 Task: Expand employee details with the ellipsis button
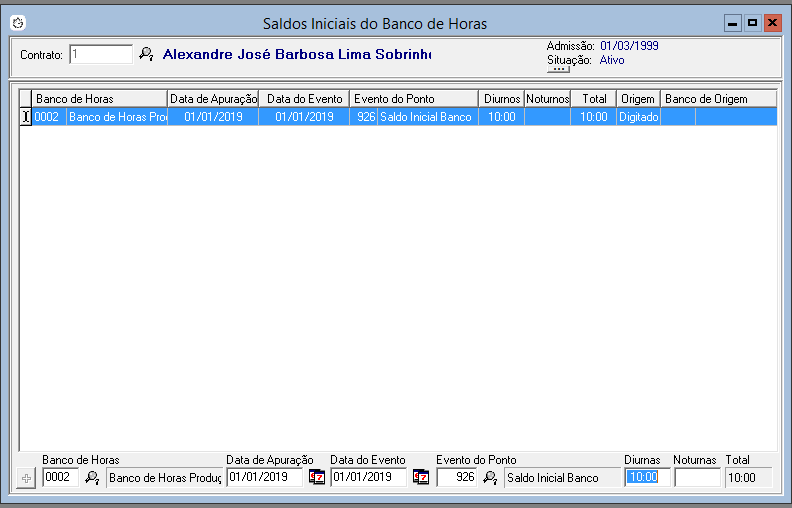[558, 69]
